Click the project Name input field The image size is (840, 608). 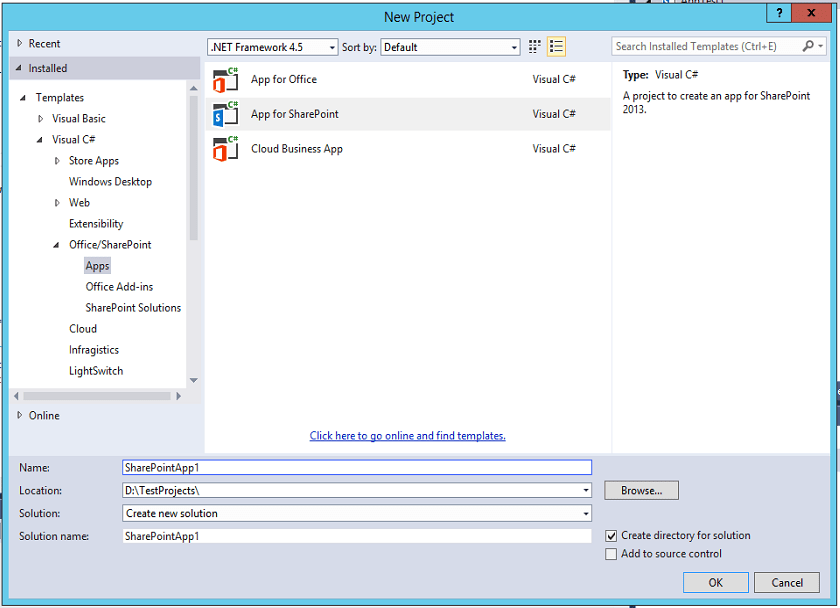tap(357, 467)
